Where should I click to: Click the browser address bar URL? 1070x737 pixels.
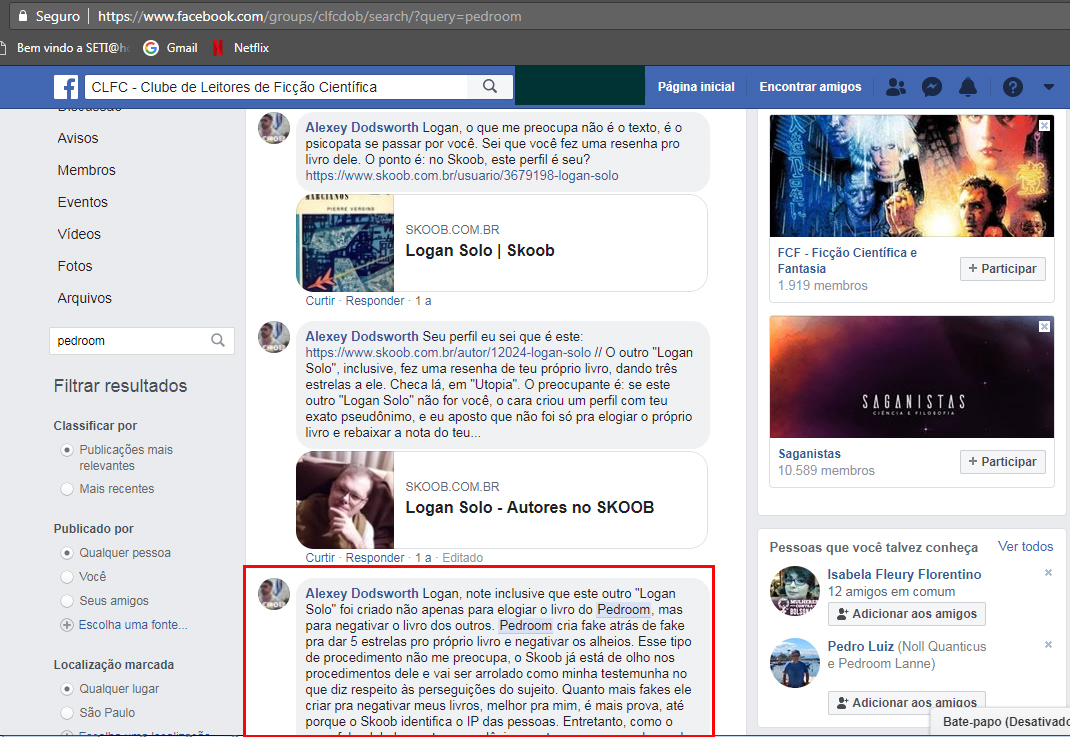point(310,16)
